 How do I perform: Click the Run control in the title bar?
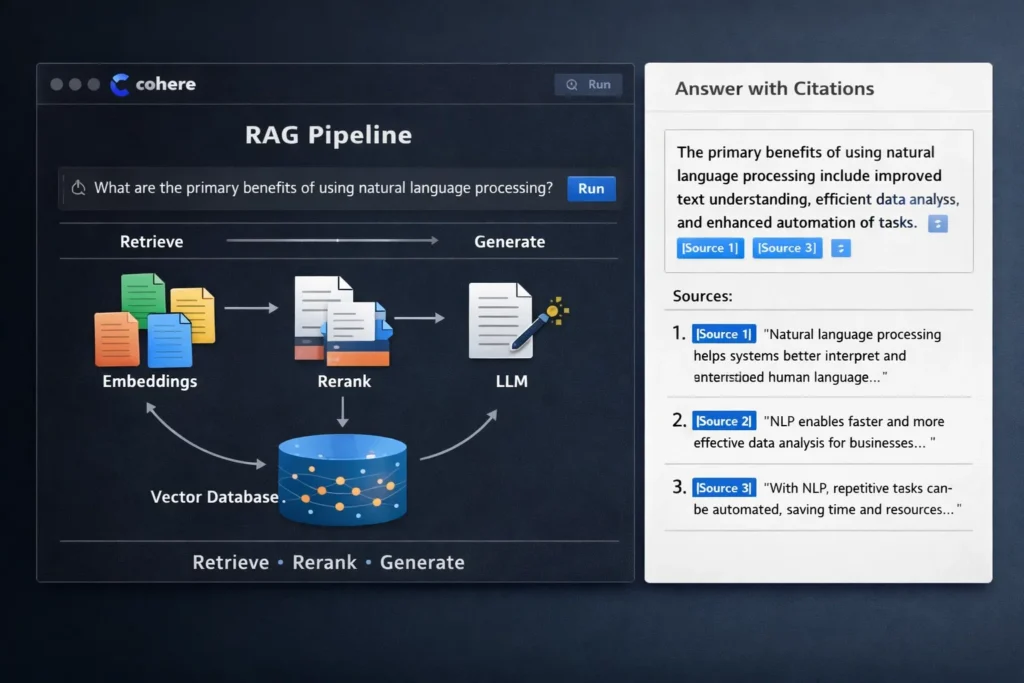tap(588, 84)
